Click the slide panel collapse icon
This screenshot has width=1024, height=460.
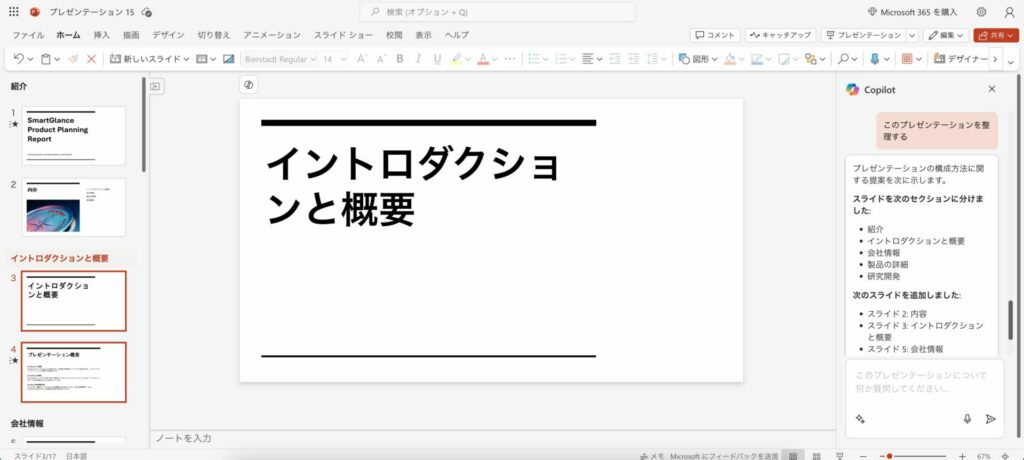click(155, 86)
